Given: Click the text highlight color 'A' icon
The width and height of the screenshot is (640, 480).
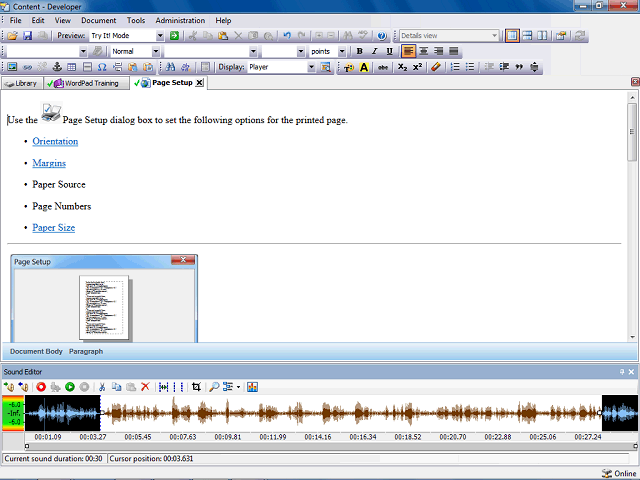Looking at the screenshot, I should pyautogui.click(x=364, y=67).
